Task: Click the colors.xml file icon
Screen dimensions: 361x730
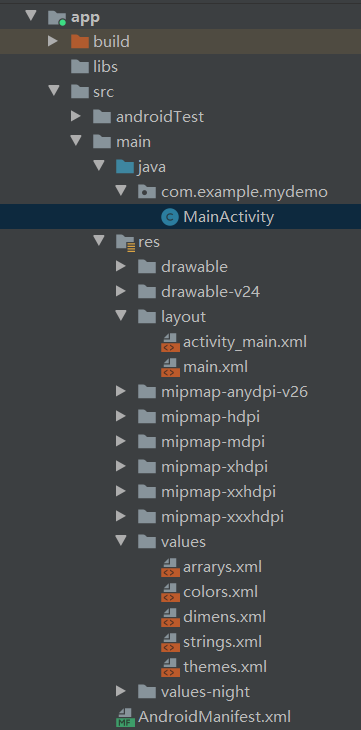Action: coord(170,592)
